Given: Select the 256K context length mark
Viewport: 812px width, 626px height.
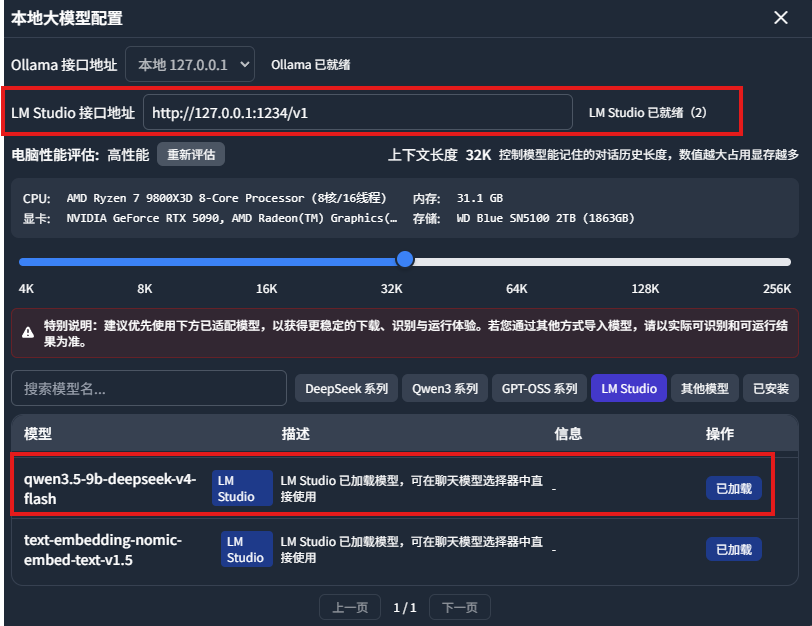Looking at the screenshot, I should 776,288.
